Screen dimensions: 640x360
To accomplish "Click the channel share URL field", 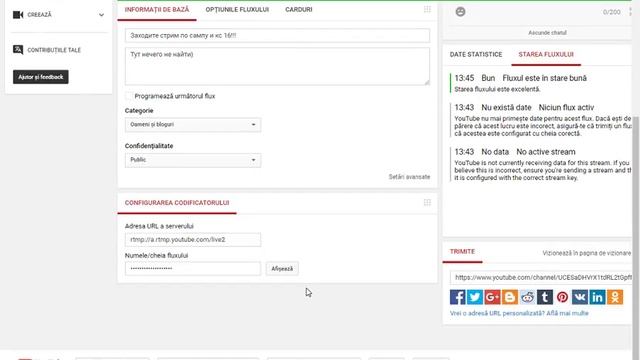I will point(541,278).
